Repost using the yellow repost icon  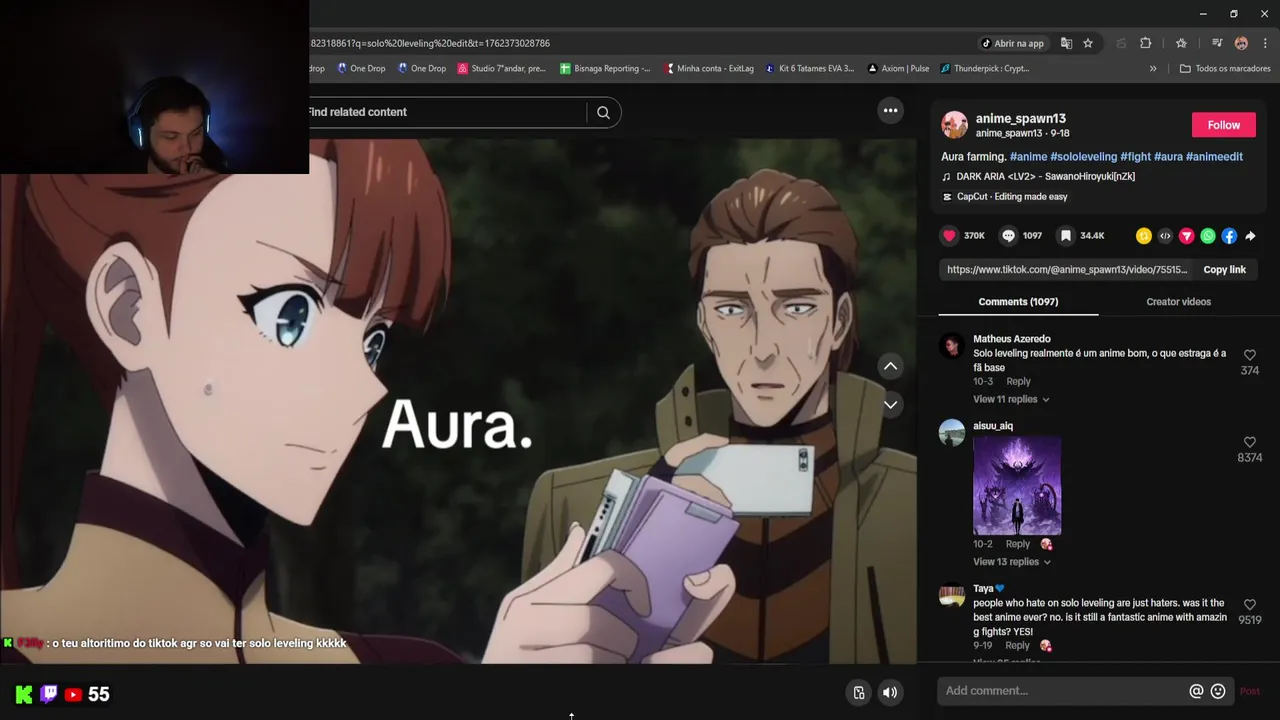click(x=1144, y=236)
